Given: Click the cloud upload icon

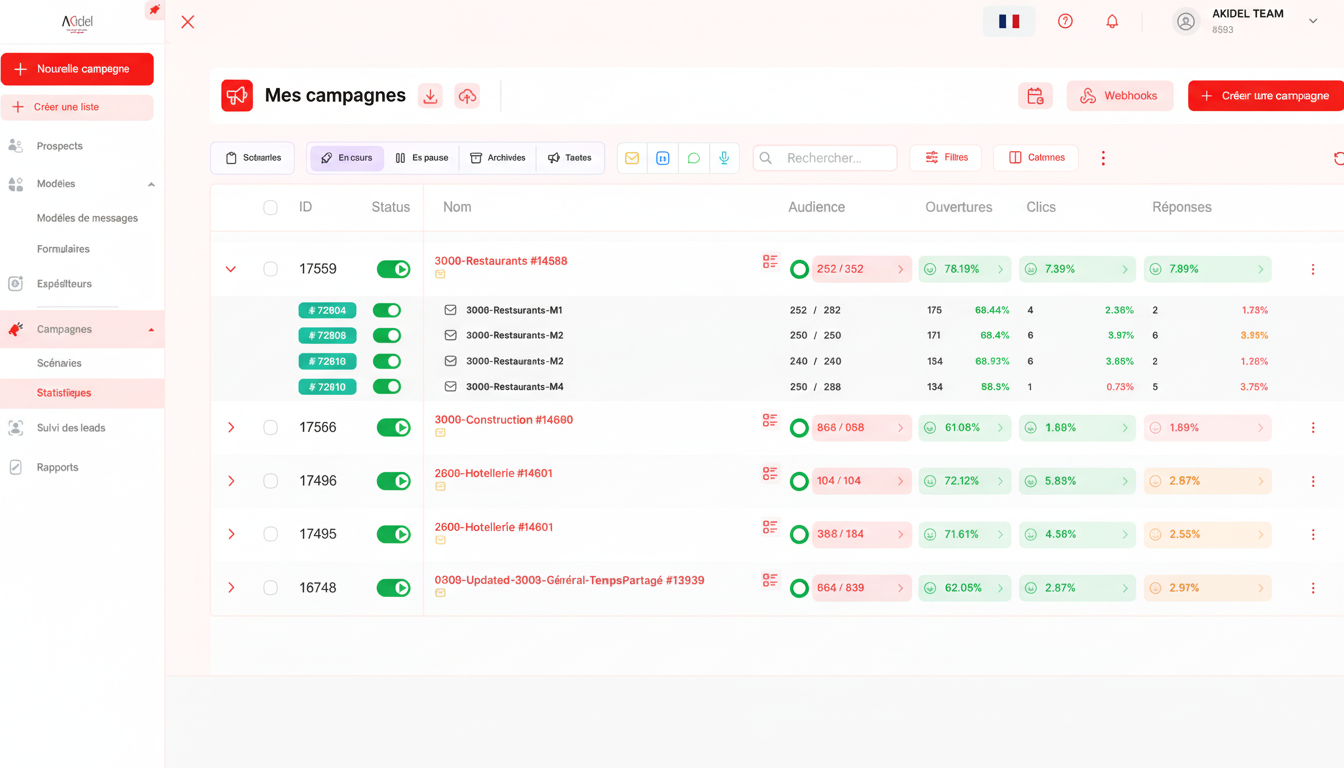Looking at the screenshot, I should pyautogui.click(x=467, y=96).
